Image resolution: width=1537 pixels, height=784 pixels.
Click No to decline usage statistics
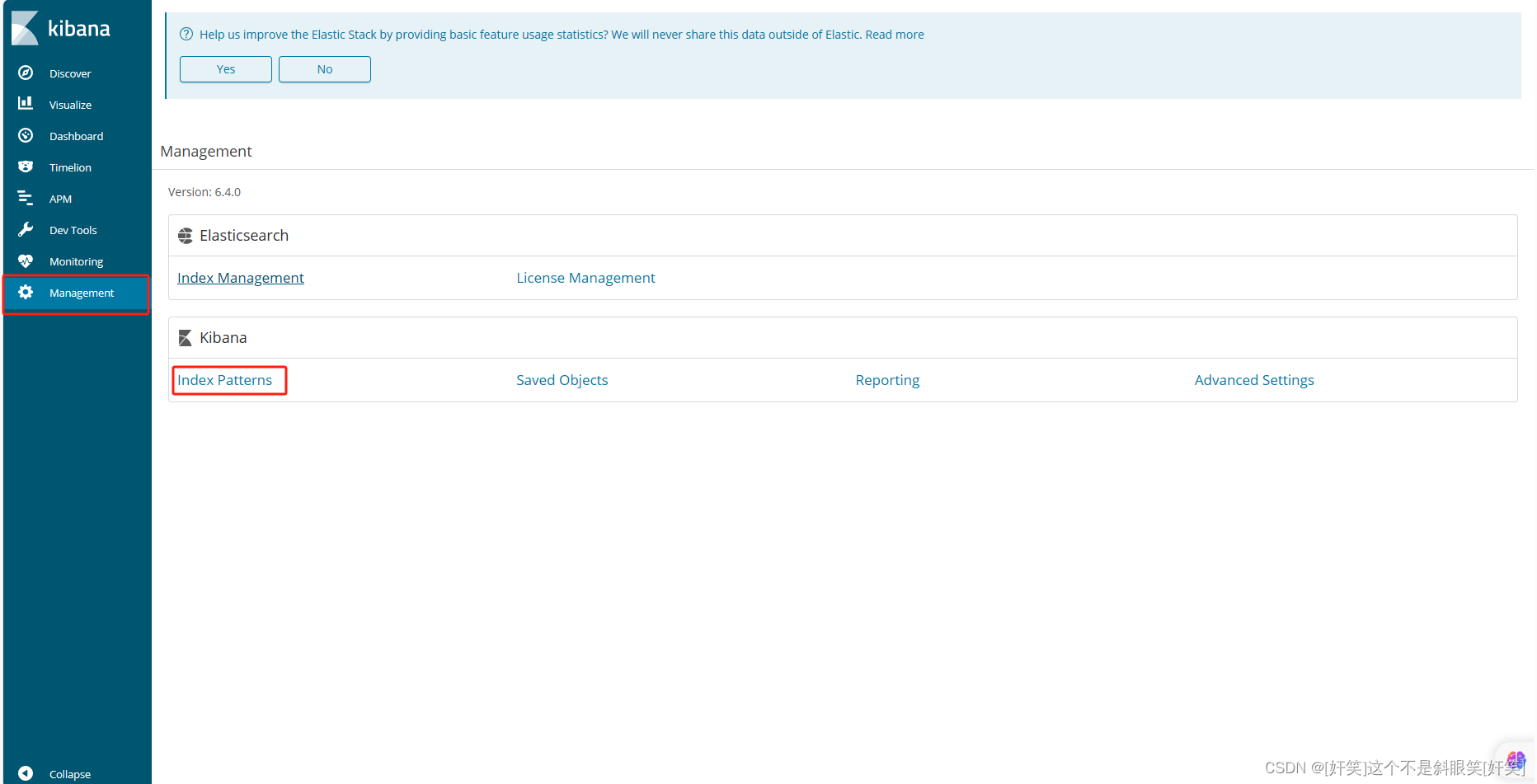coord(325,69)
